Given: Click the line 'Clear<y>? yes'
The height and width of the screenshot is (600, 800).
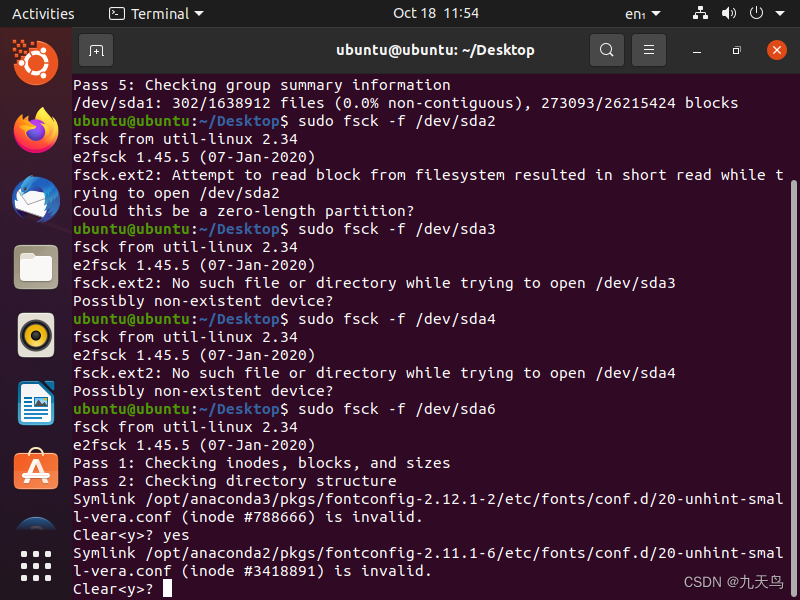Looking at the screenshot, I should tap(131, 535).
